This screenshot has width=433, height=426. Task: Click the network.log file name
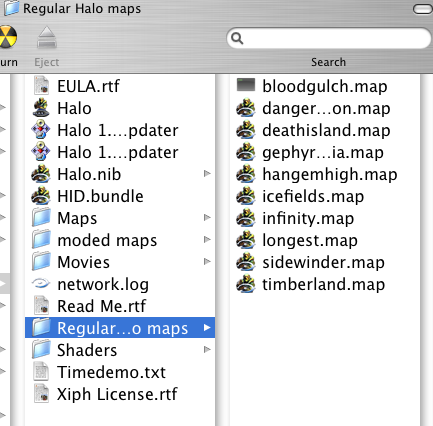pos(103,285)
